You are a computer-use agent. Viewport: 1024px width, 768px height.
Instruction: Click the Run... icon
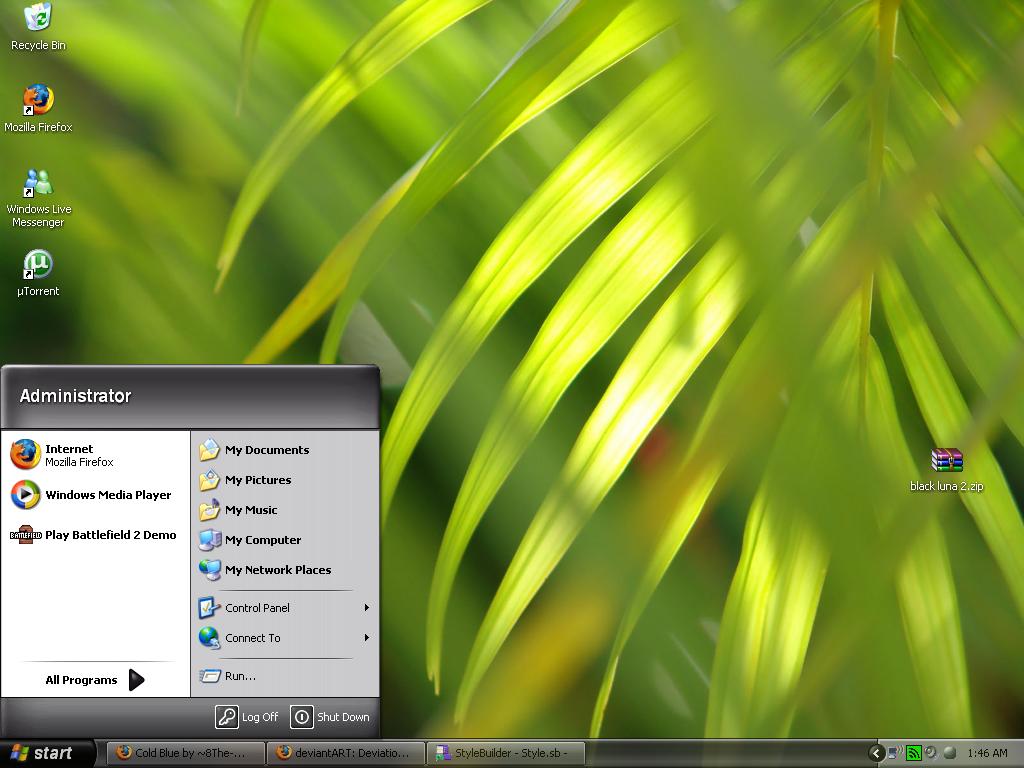coord(210,676)
